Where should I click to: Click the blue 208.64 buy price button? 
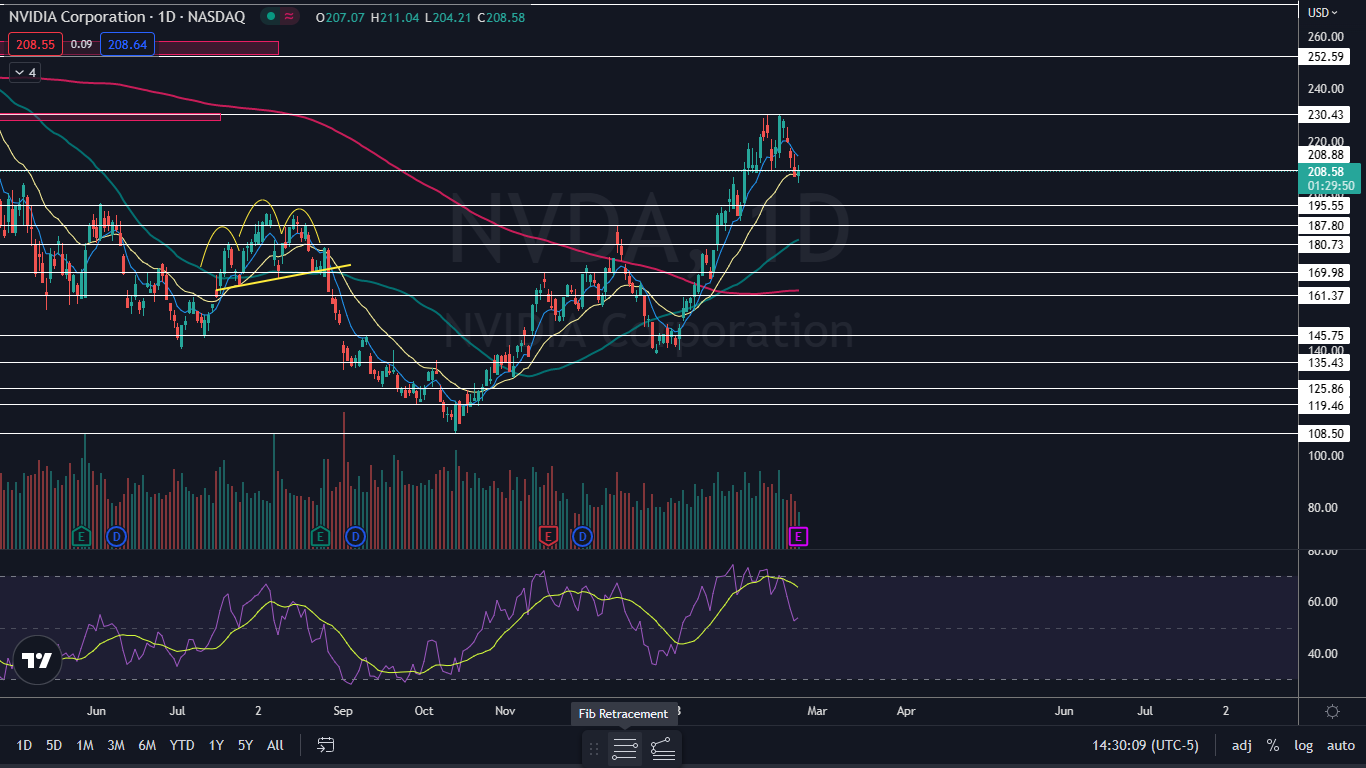127,44
